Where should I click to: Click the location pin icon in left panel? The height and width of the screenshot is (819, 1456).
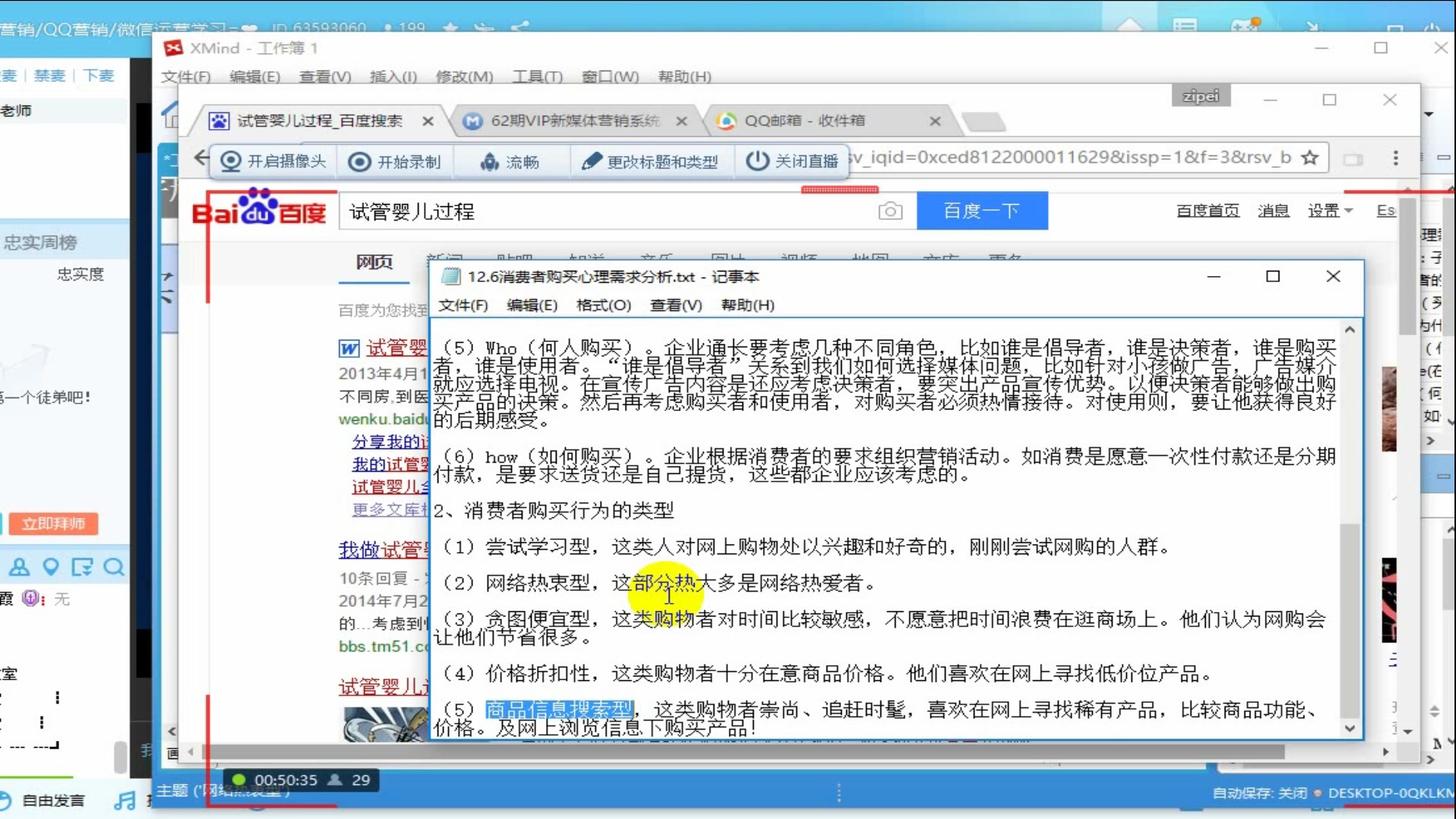click(x=51, y=567)
